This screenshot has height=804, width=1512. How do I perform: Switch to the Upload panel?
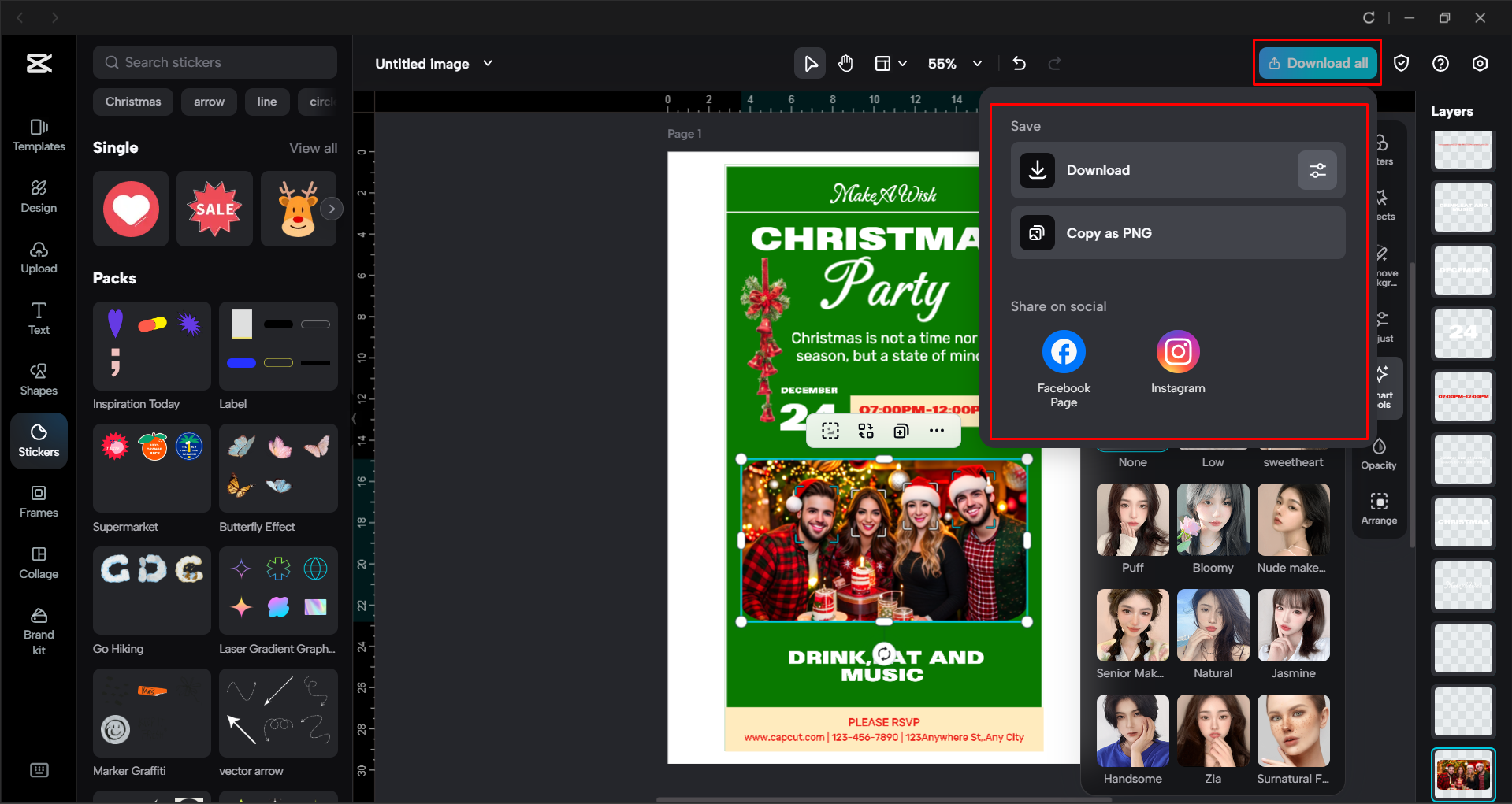pos(38,258)
